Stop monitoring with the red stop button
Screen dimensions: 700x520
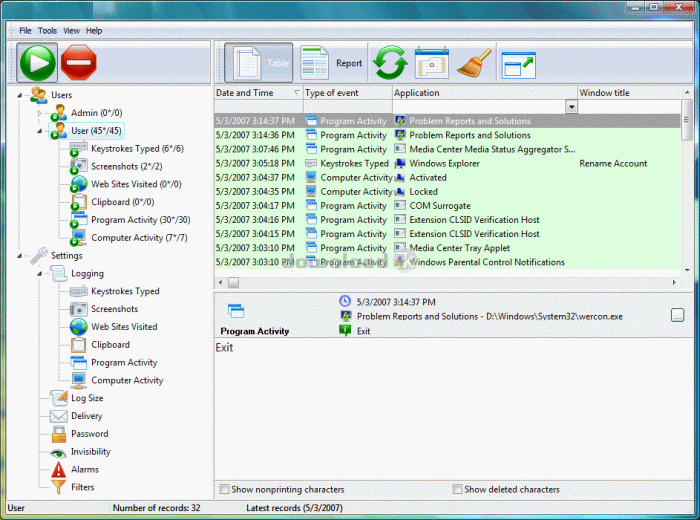coord(79,62)
